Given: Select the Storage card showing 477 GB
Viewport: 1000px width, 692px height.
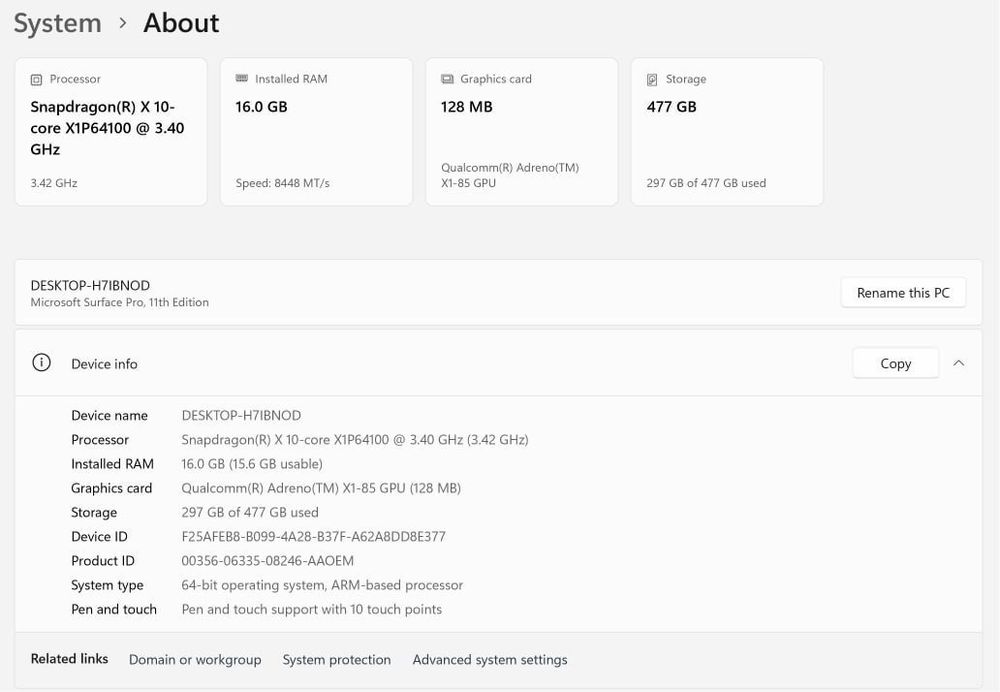Looking at the screenshot, I should pos(727,132).
